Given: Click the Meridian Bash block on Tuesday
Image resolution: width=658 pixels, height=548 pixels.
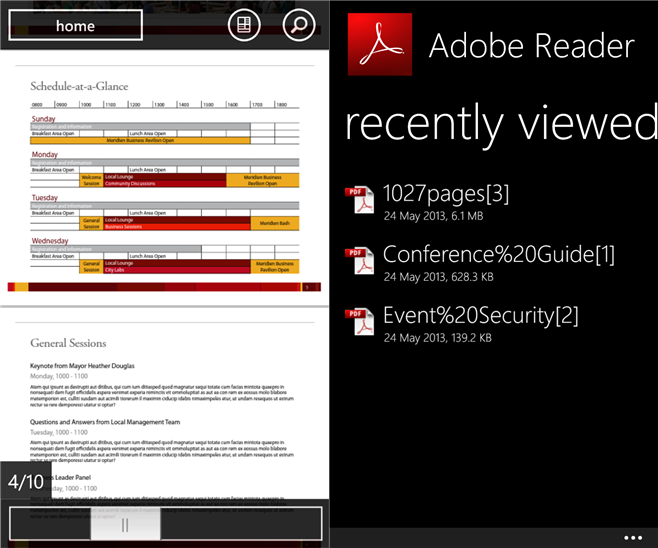Looking at the screenshot, I should point(275,223).
